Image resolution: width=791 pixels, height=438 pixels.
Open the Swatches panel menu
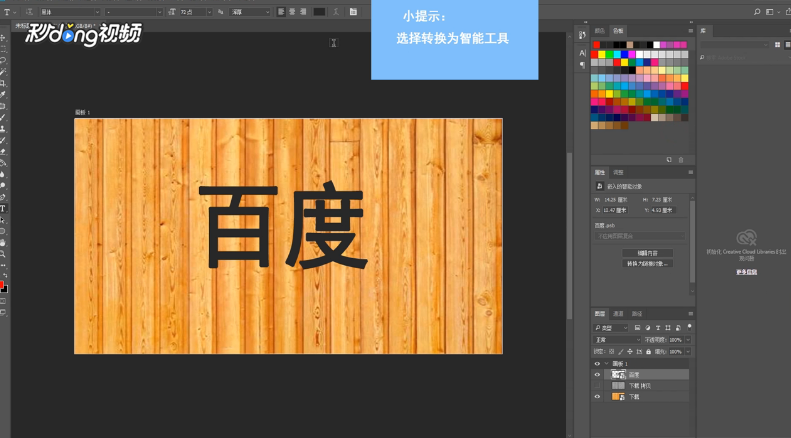pos(691,31)
